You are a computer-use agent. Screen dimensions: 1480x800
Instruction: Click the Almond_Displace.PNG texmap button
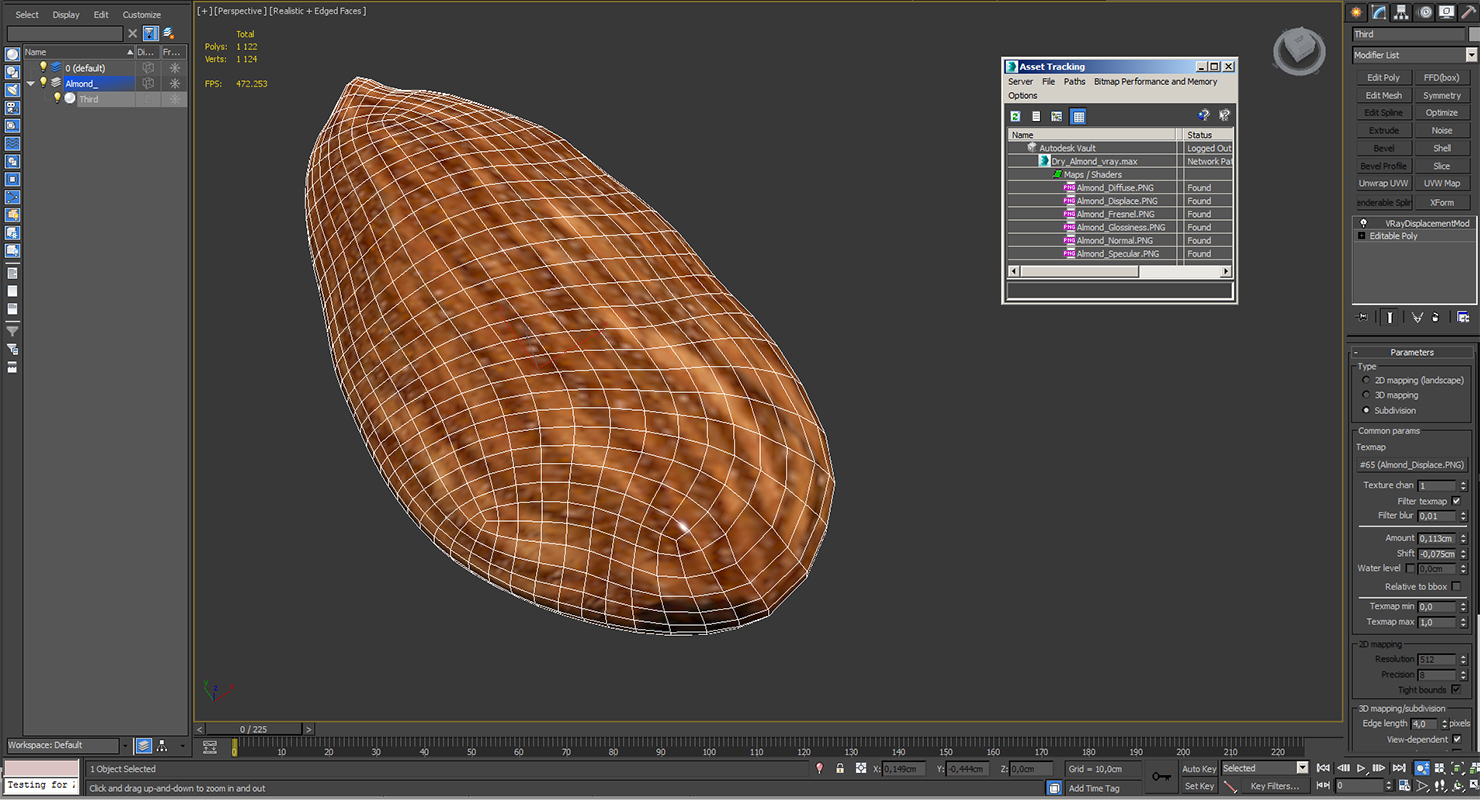tap(1411, 465)
